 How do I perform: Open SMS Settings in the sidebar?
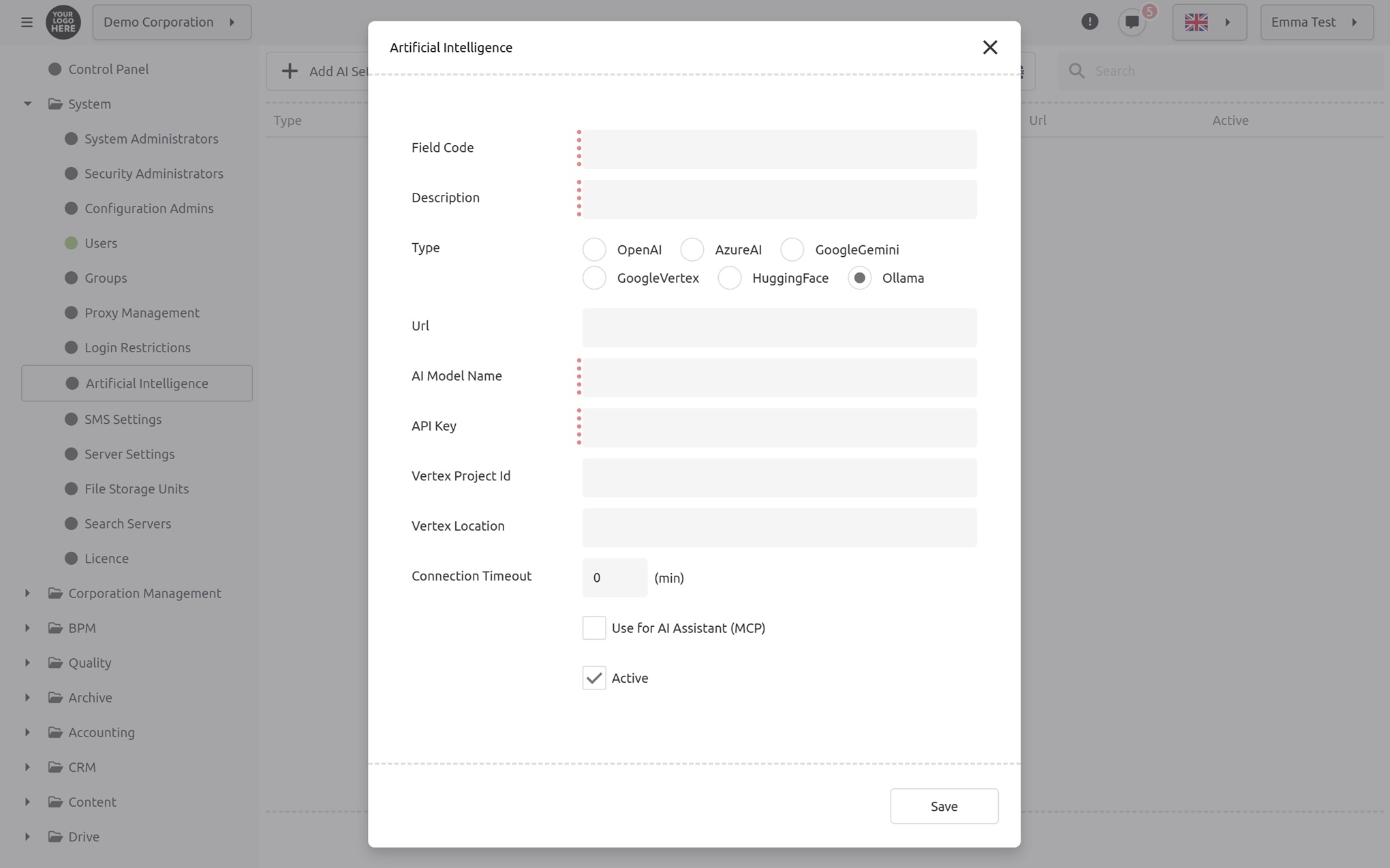123,419
